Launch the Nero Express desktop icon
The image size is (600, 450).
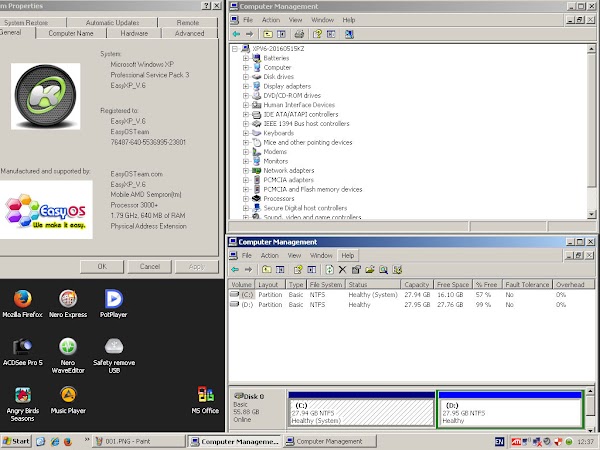(x=68, y=299)
